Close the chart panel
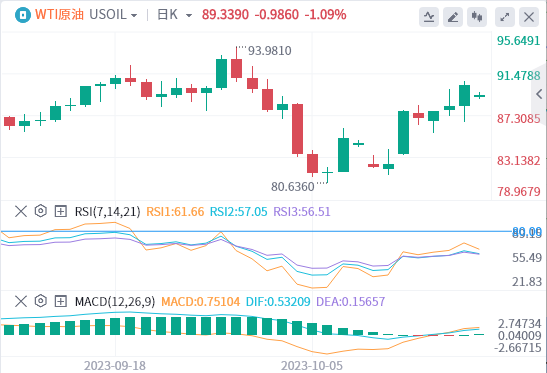The height and width of the screenshot is (373, 547). (529, 16)
